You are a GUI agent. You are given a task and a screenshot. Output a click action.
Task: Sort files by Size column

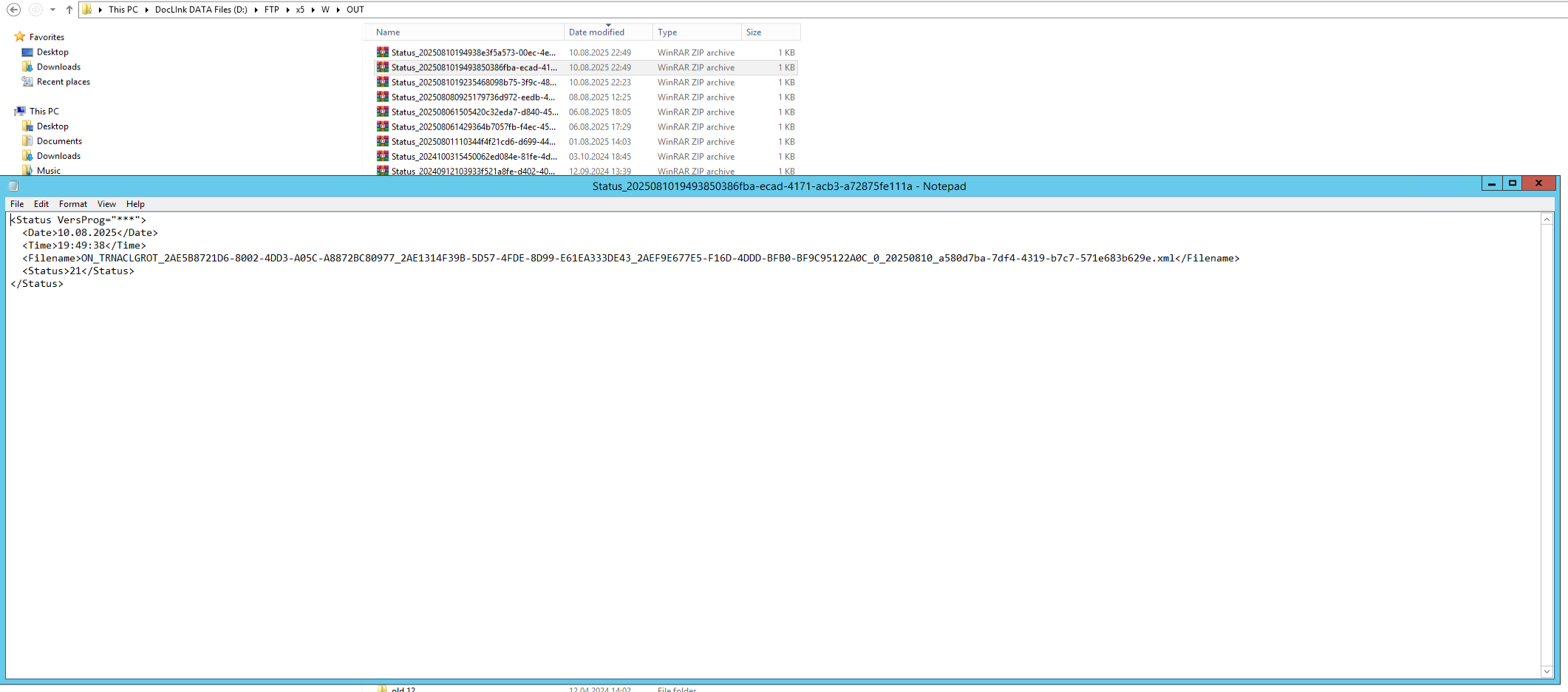click(771, 32)
